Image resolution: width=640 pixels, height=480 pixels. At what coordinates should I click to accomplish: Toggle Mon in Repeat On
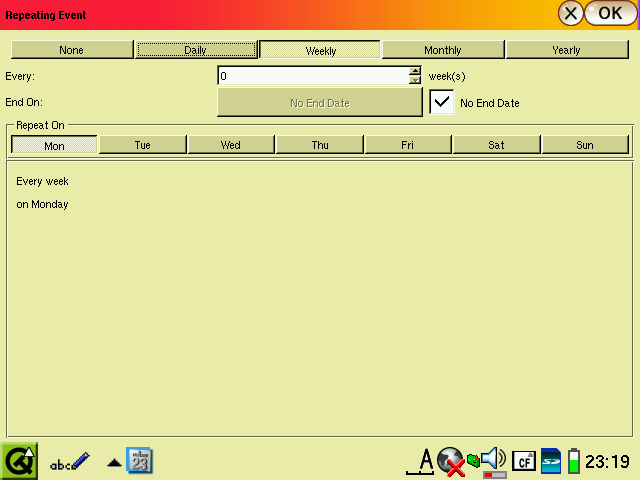(x=54, y=145)
